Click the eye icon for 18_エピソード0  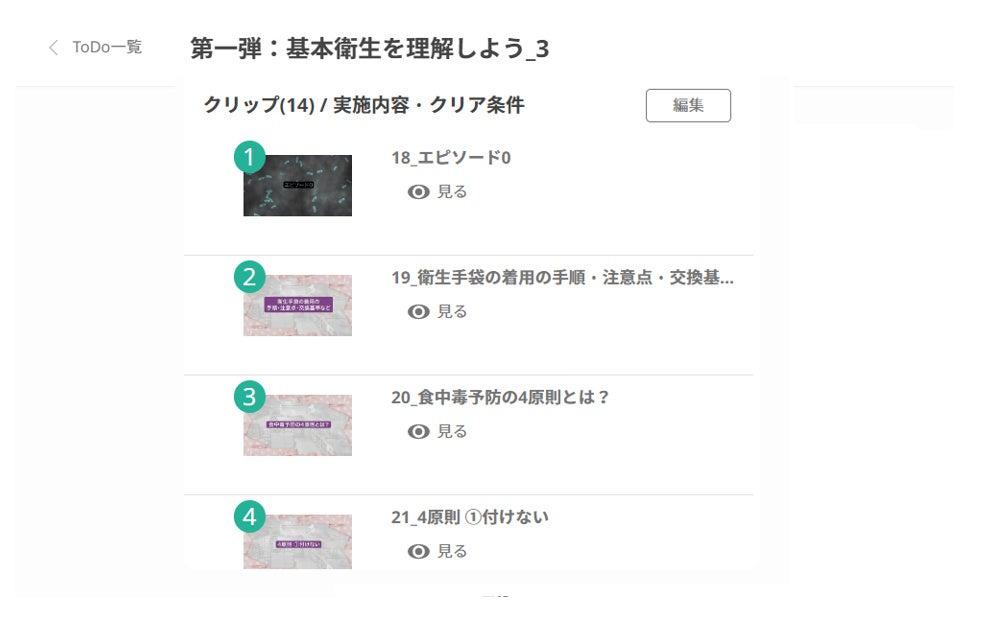click(419, 192)
